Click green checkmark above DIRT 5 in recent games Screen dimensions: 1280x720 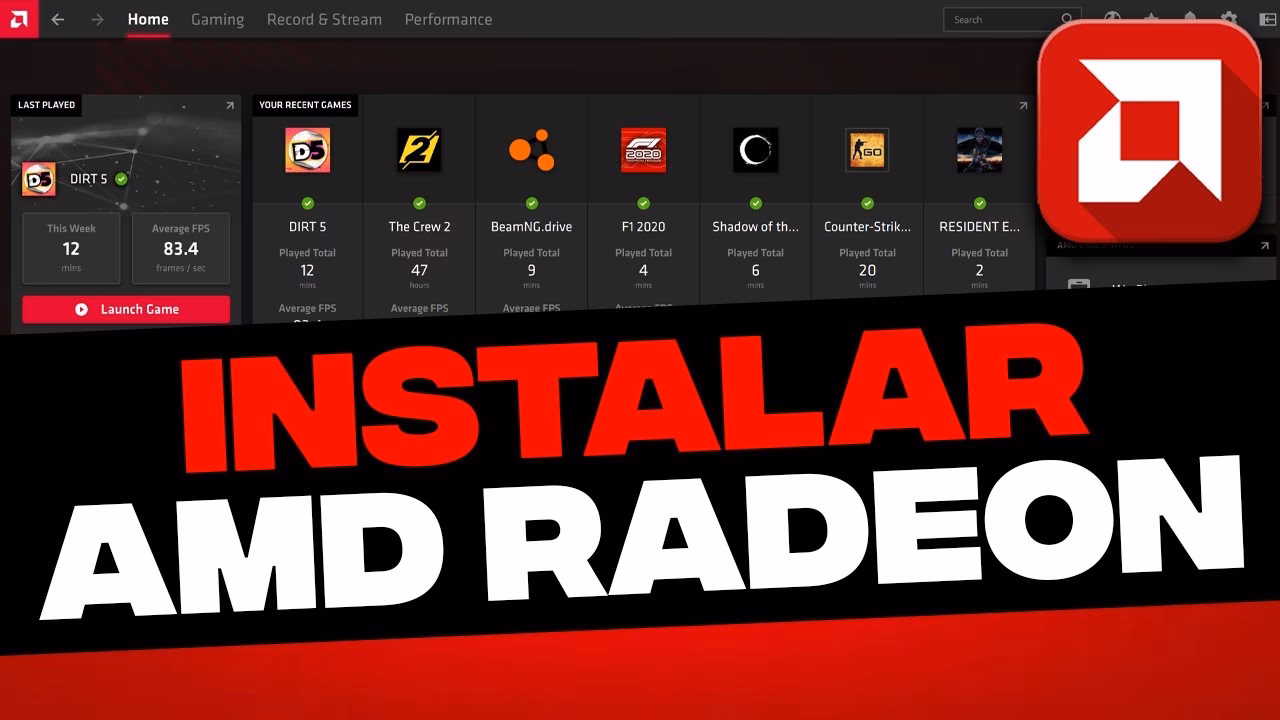[x=307, y=203]
